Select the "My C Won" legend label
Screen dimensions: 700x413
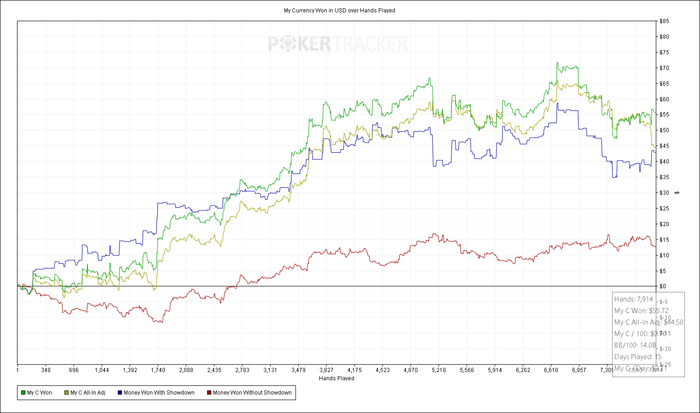39,393
